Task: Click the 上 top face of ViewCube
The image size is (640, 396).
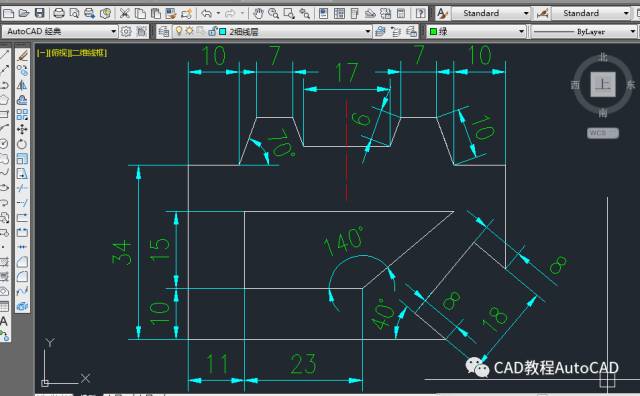Action: point(603,85)
